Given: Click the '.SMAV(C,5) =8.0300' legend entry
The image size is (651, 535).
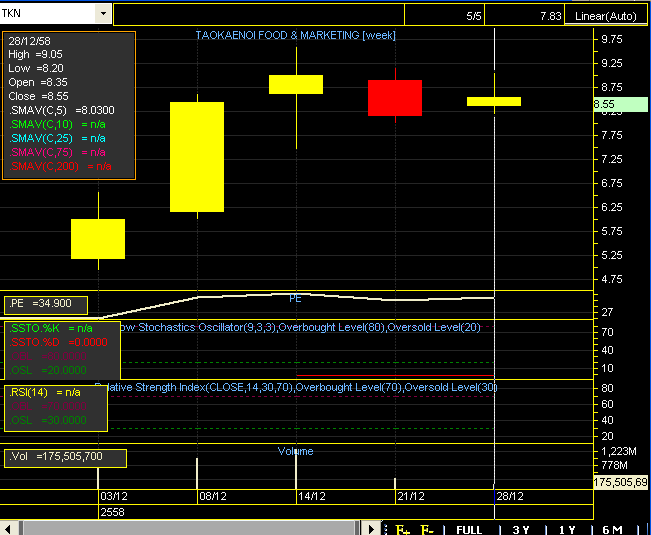Looking at the screenshot, I should tap(61, 110).
